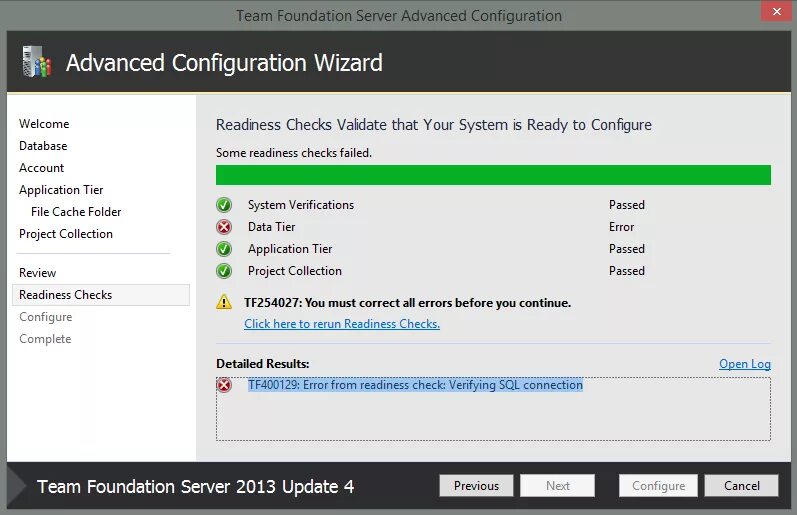
Task: Click the System Verifications check label
Action: [x=301, y=205]
